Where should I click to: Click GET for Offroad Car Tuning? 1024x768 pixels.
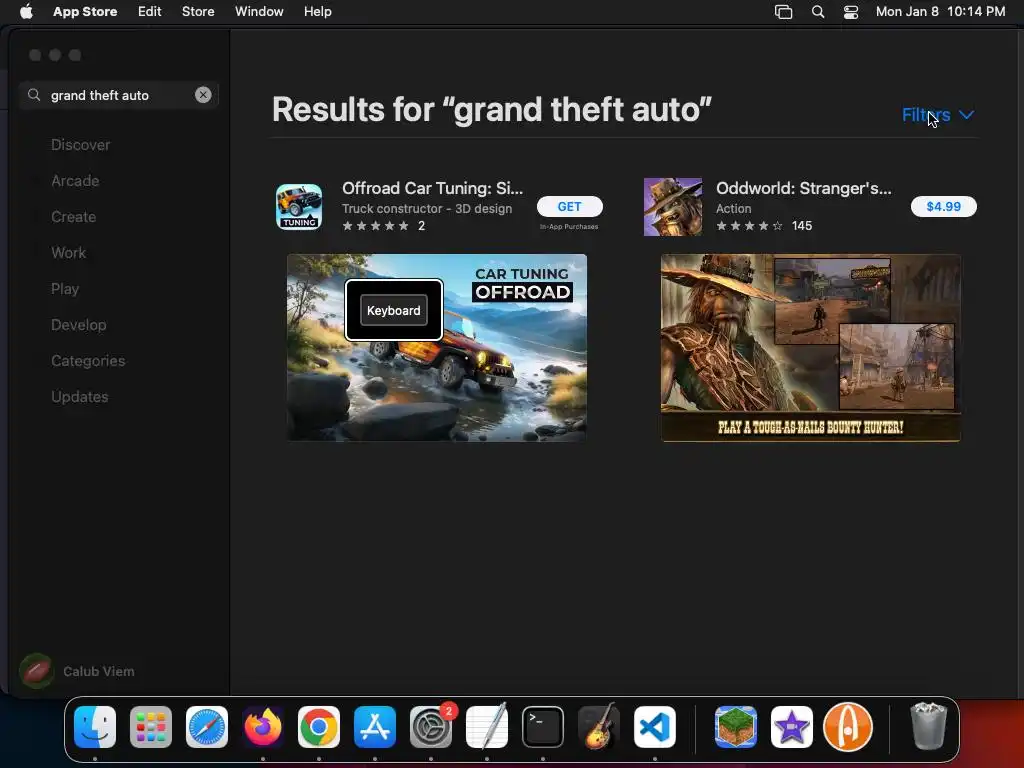coord(569,206)
